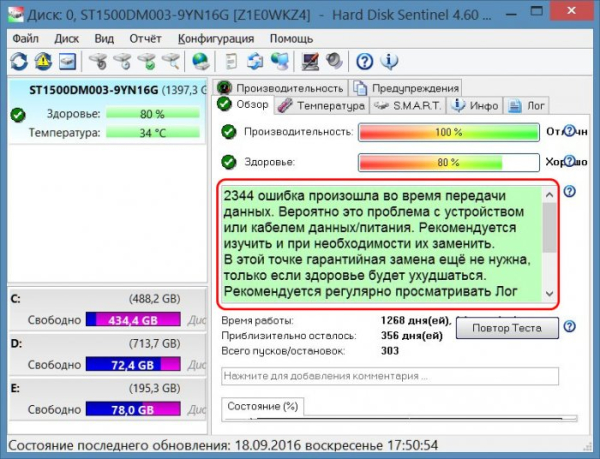Viewport: 600px width, 459px height.
Task: Select the ST1500DM003-9YN16G disk entry
Action: coord(104,89)
